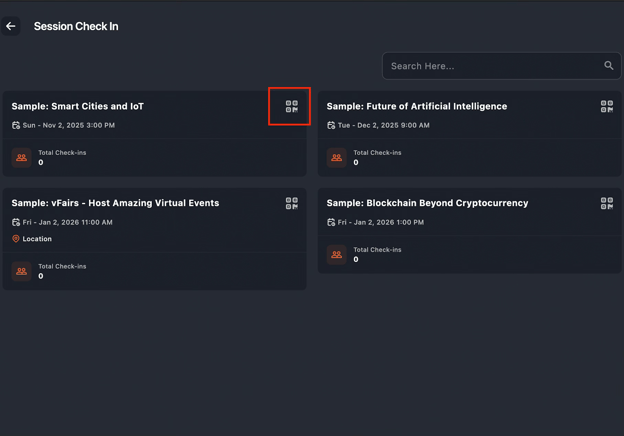Click the magnifying glass search icon
This screenshot has height=436, width=624.
point(608,66)
